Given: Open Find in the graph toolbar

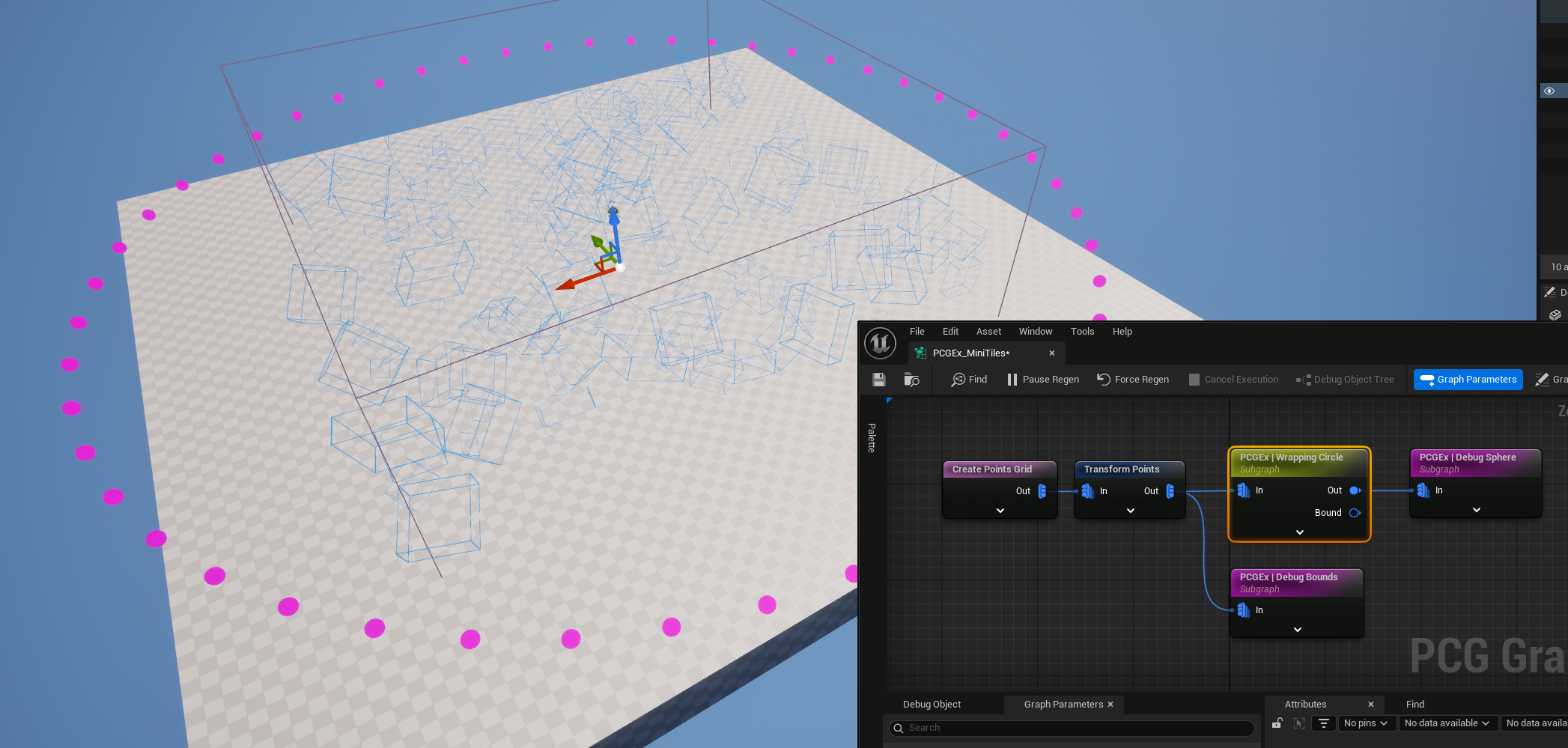Looking at the screenshot, I should coord(969,380).
